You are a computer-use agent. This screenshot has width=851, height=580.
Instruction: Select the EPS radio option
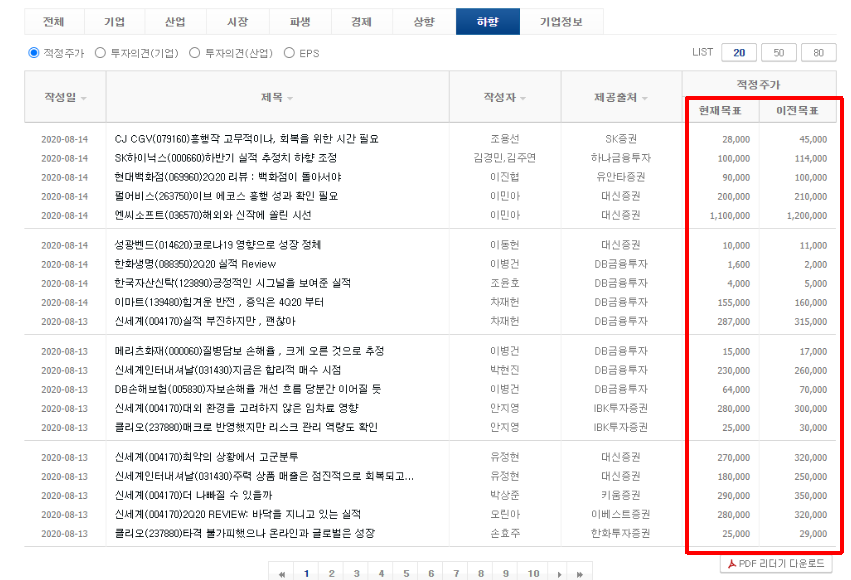[289, 53]
